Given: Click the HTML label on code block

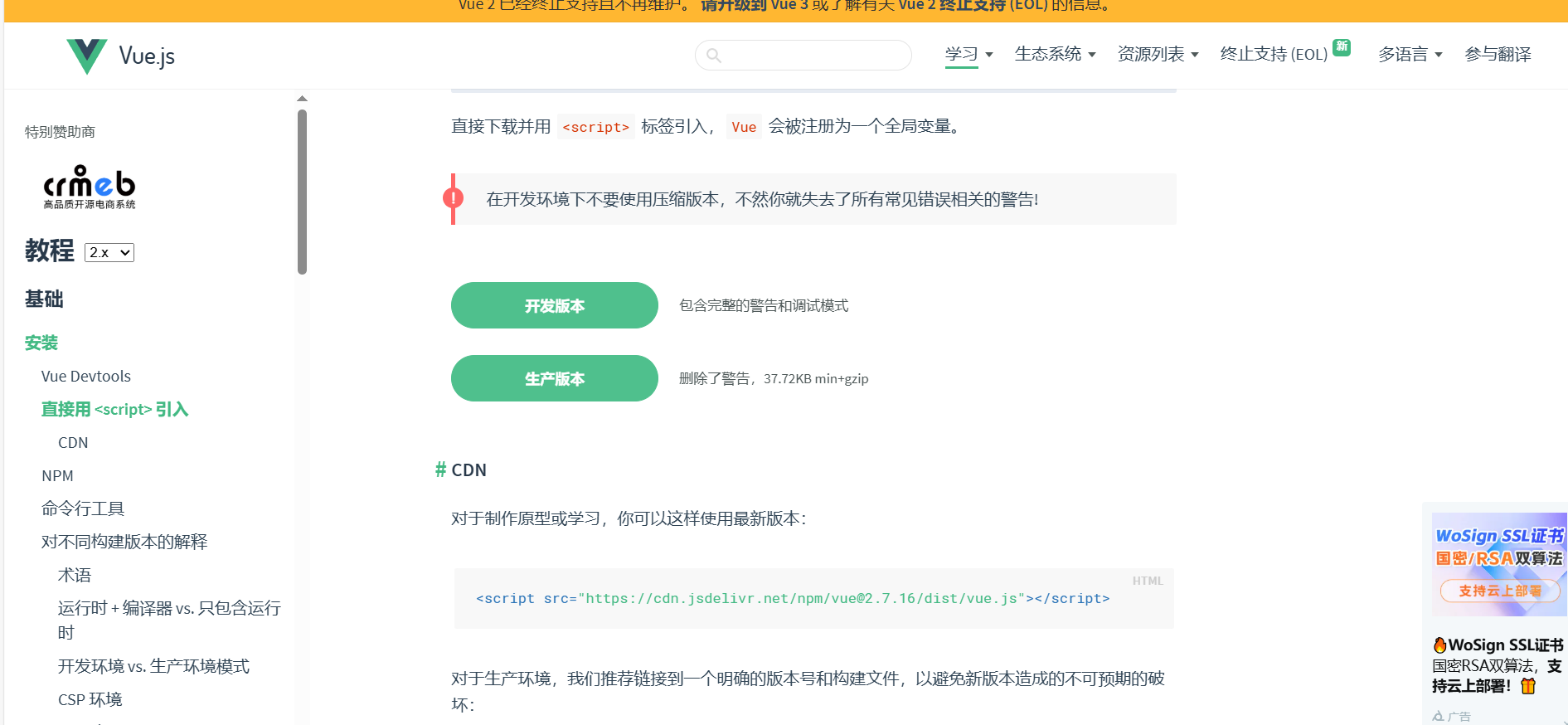Looking at the screenshot, I should point(1148,581).
